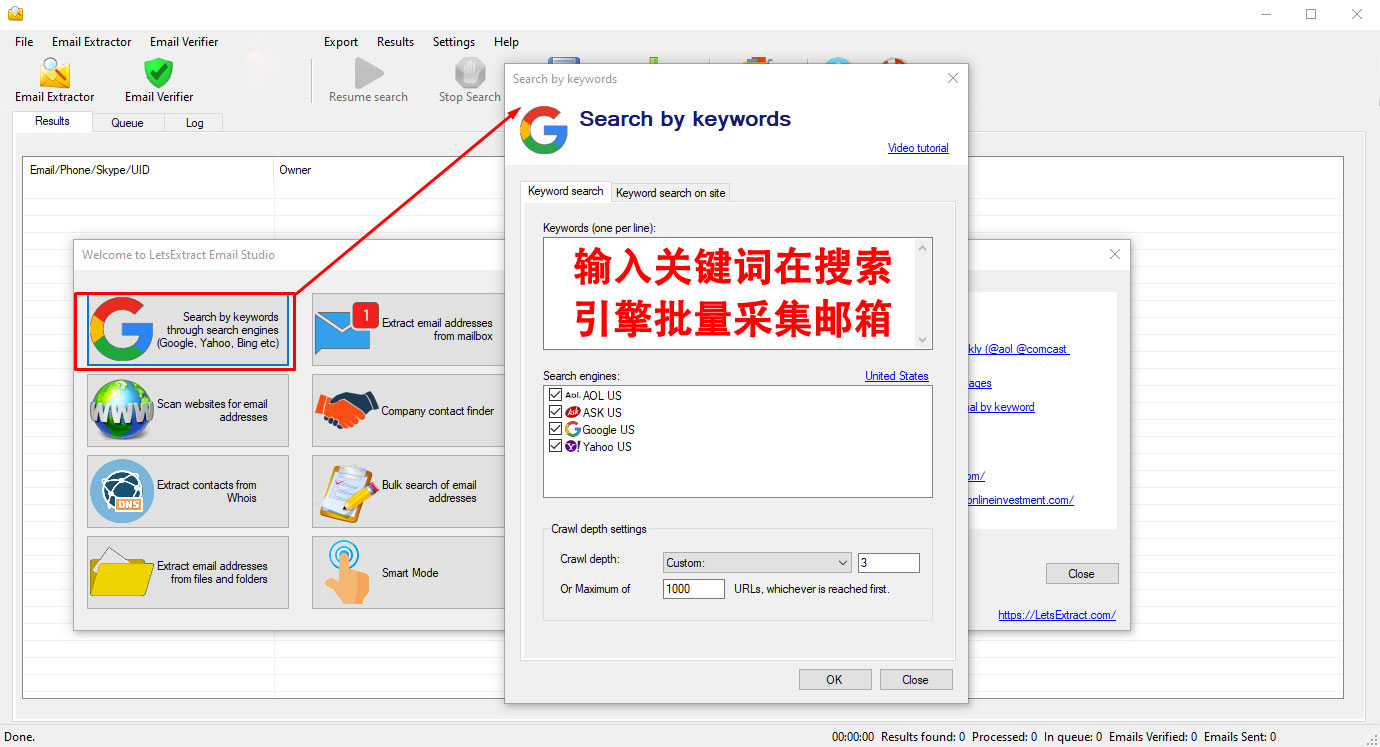Click the Stop Search toolbar button
Screen dimensions: 1380x747
(470, 80)
